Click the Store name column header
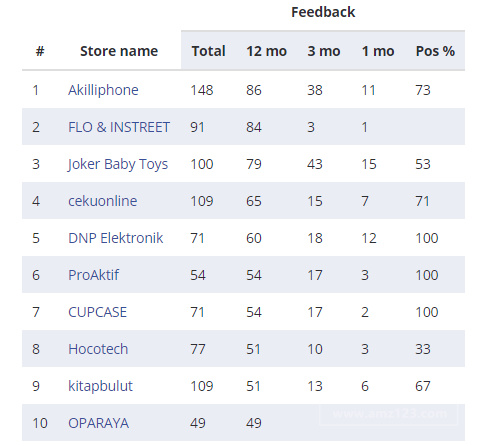Image resolution: width=479 pixels, height=446 pixels. pos(119,51)
